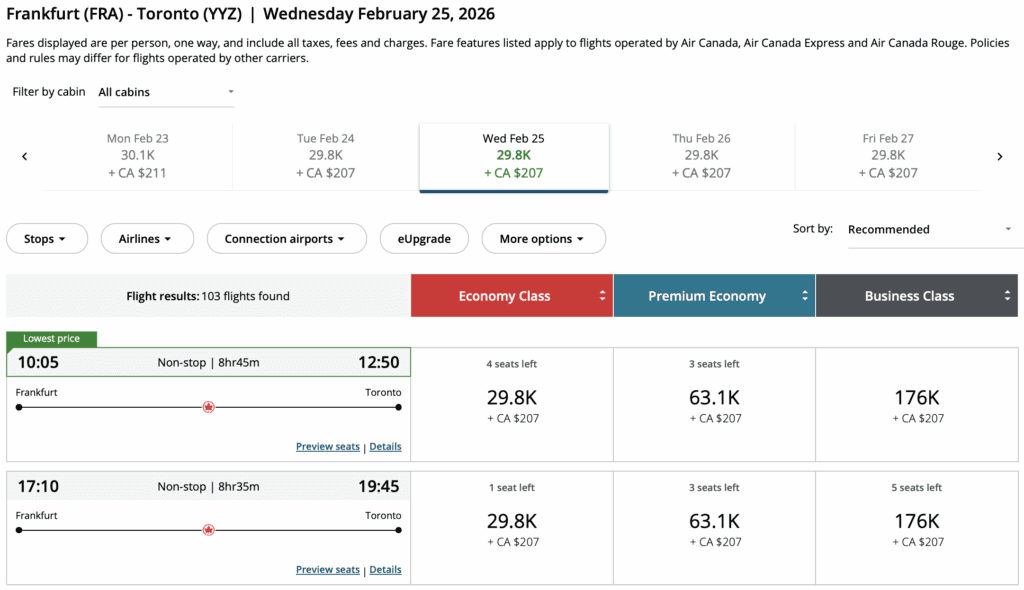
Task: Preview seats for the 10:05 flight
Action: [327, 447]
